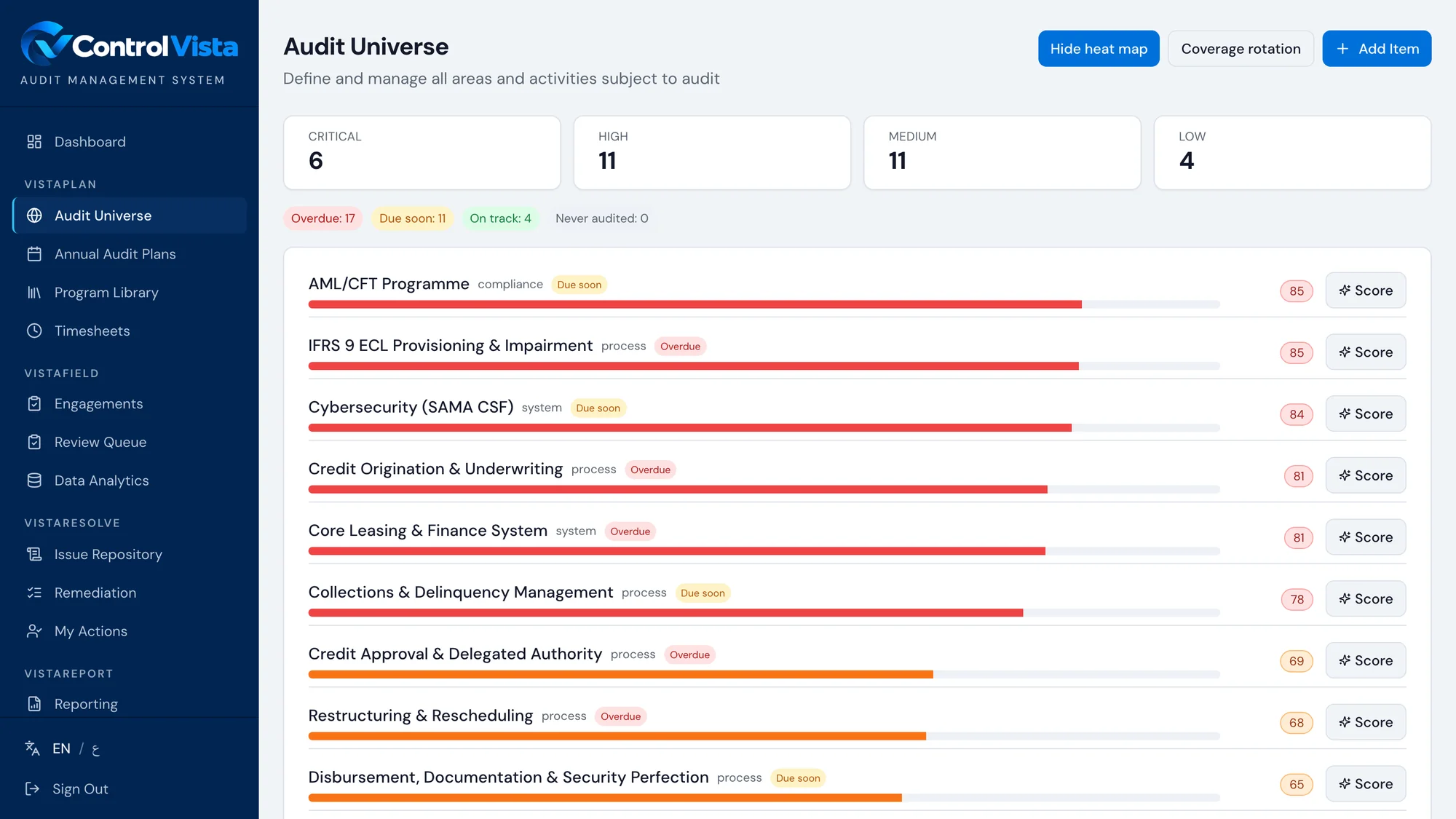The width and height of the screenshot is (1456, 819).
Task: Click the 85 score badge for AML/CFT
Action: 1297,291
